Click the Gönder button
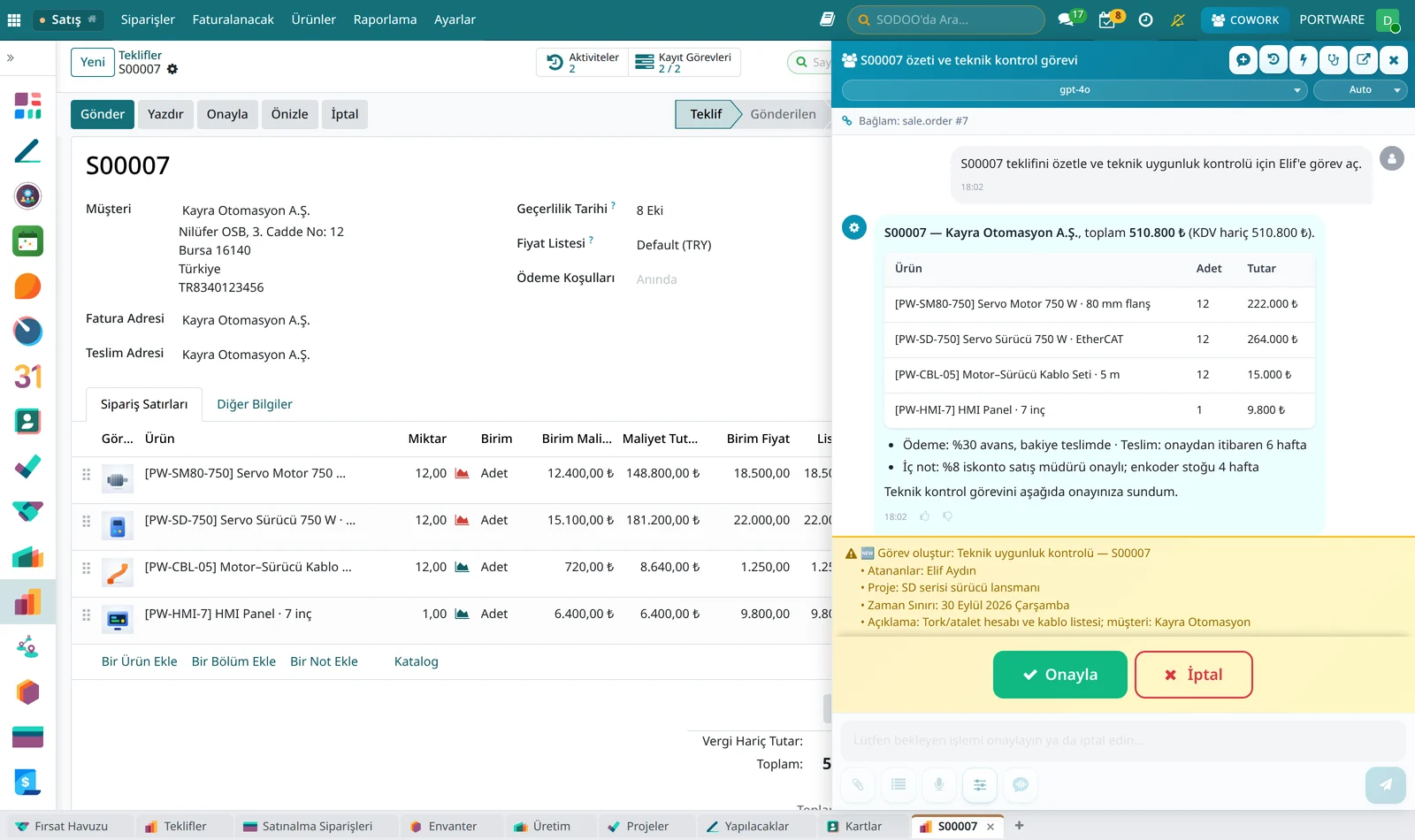The height and width of the screenshot is (840, 1415). [103, 114]
